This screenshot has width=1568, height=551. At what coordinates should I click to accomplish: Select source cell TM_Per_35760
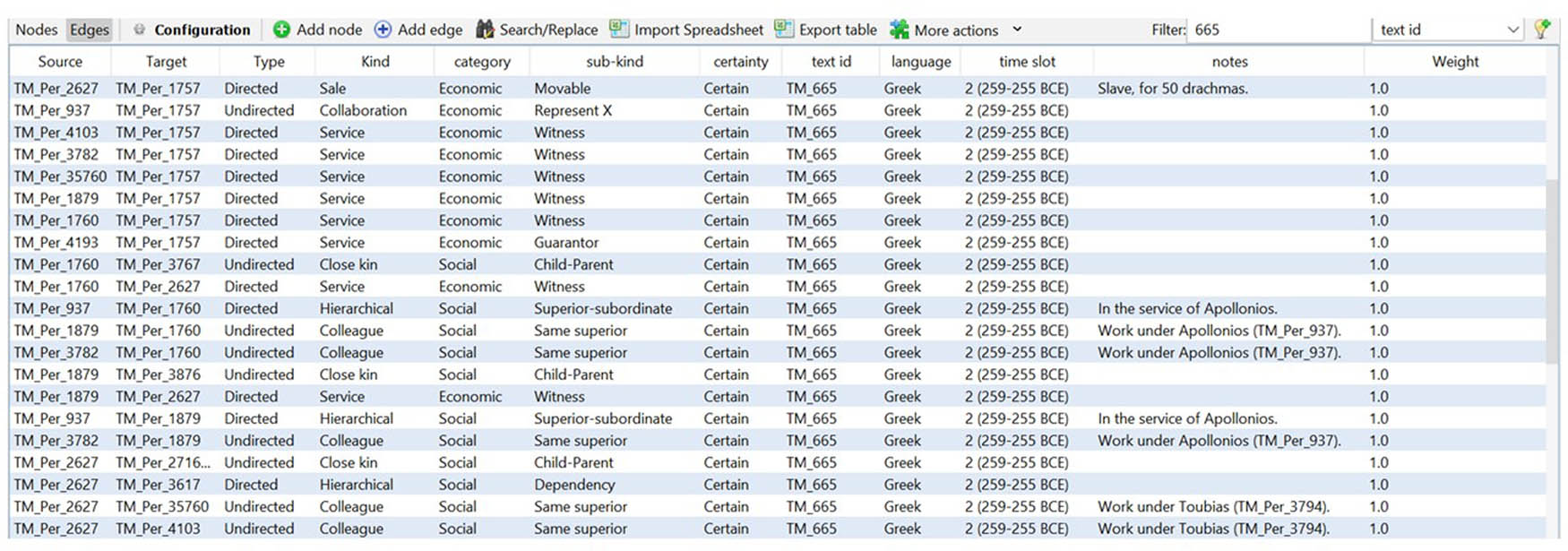pos(60,176)
